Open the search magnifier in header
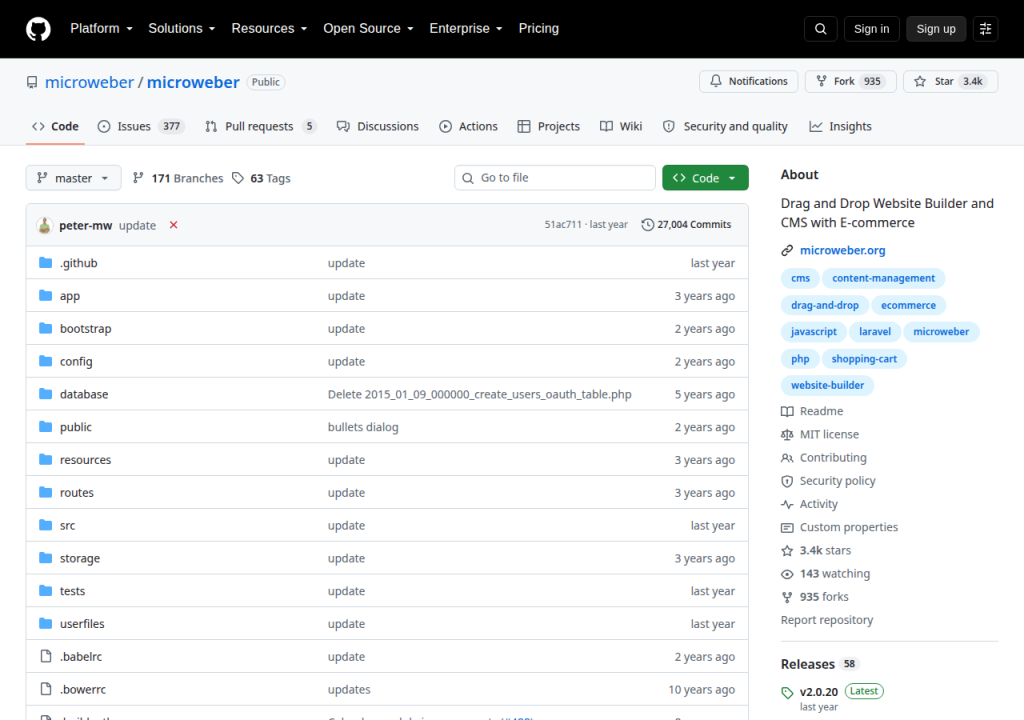Image resolution: width=1024 pixels, height=720 pixels. click(x=821, y=29)
